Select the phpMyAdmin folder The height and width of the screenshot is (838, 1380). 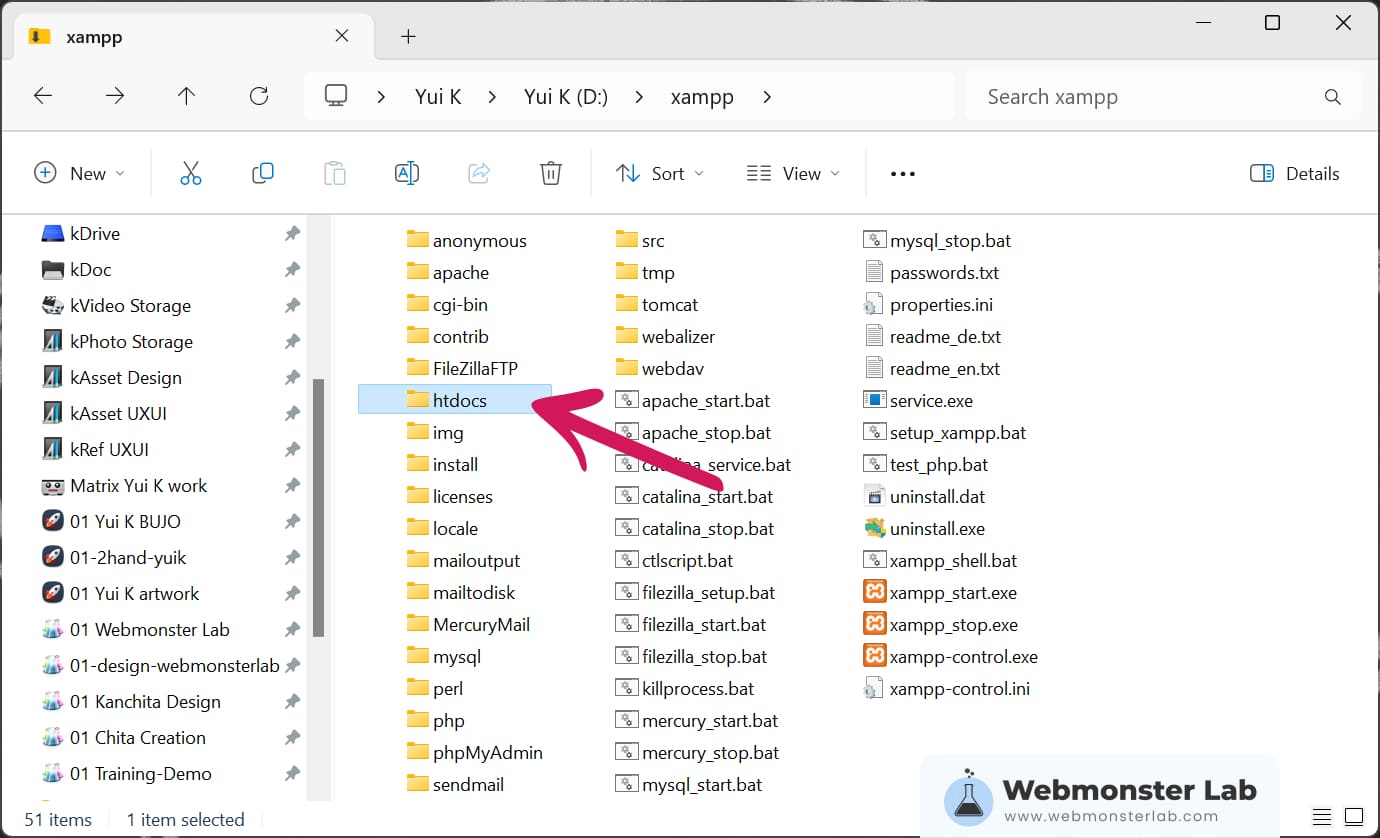[x=487, y=753]
